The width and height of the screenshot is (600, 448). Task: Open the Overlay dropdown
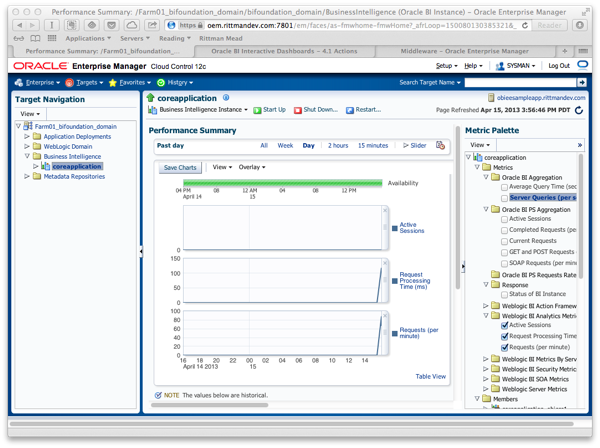coord(252,167)
